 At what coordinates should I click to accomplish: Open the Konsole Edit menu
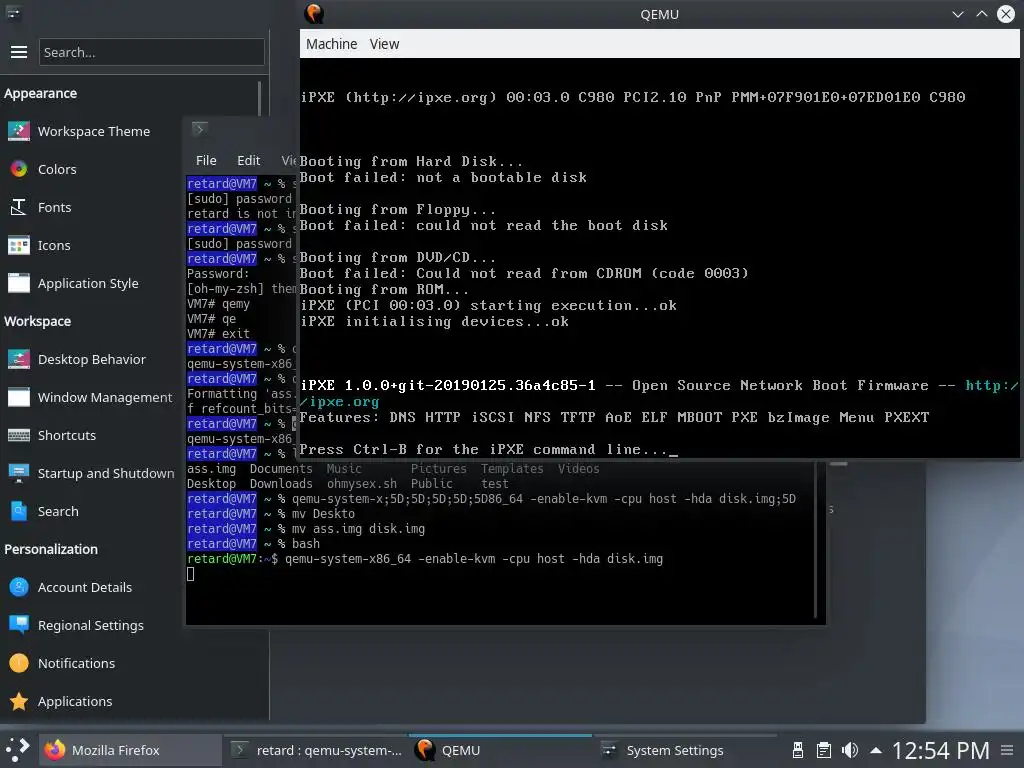(248, 160)
